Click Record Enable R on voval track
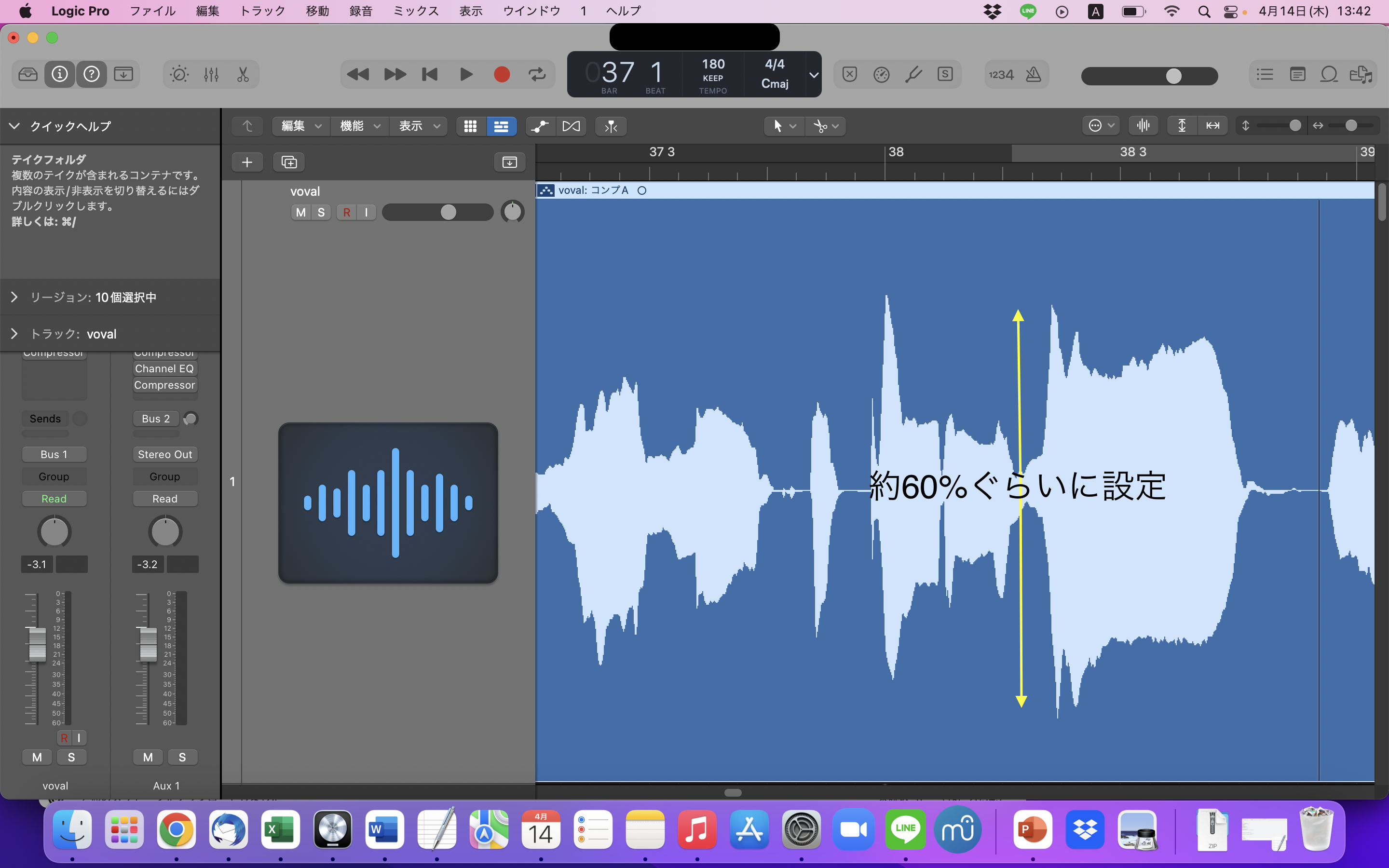 click(x=347, y=212)
